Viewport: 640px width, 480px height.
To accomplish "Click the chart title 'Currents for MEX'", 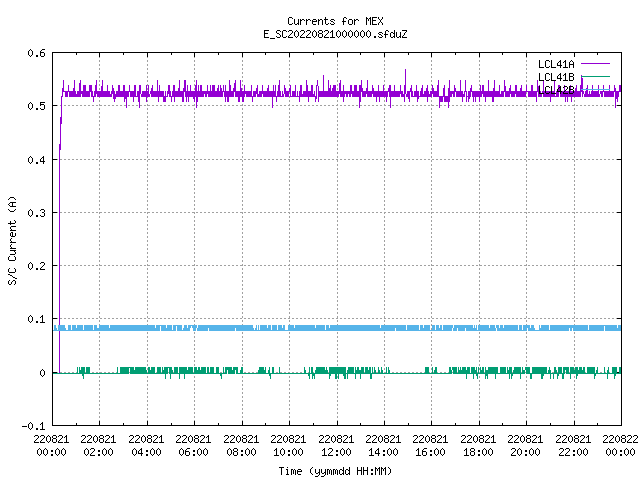I will 335,21.
